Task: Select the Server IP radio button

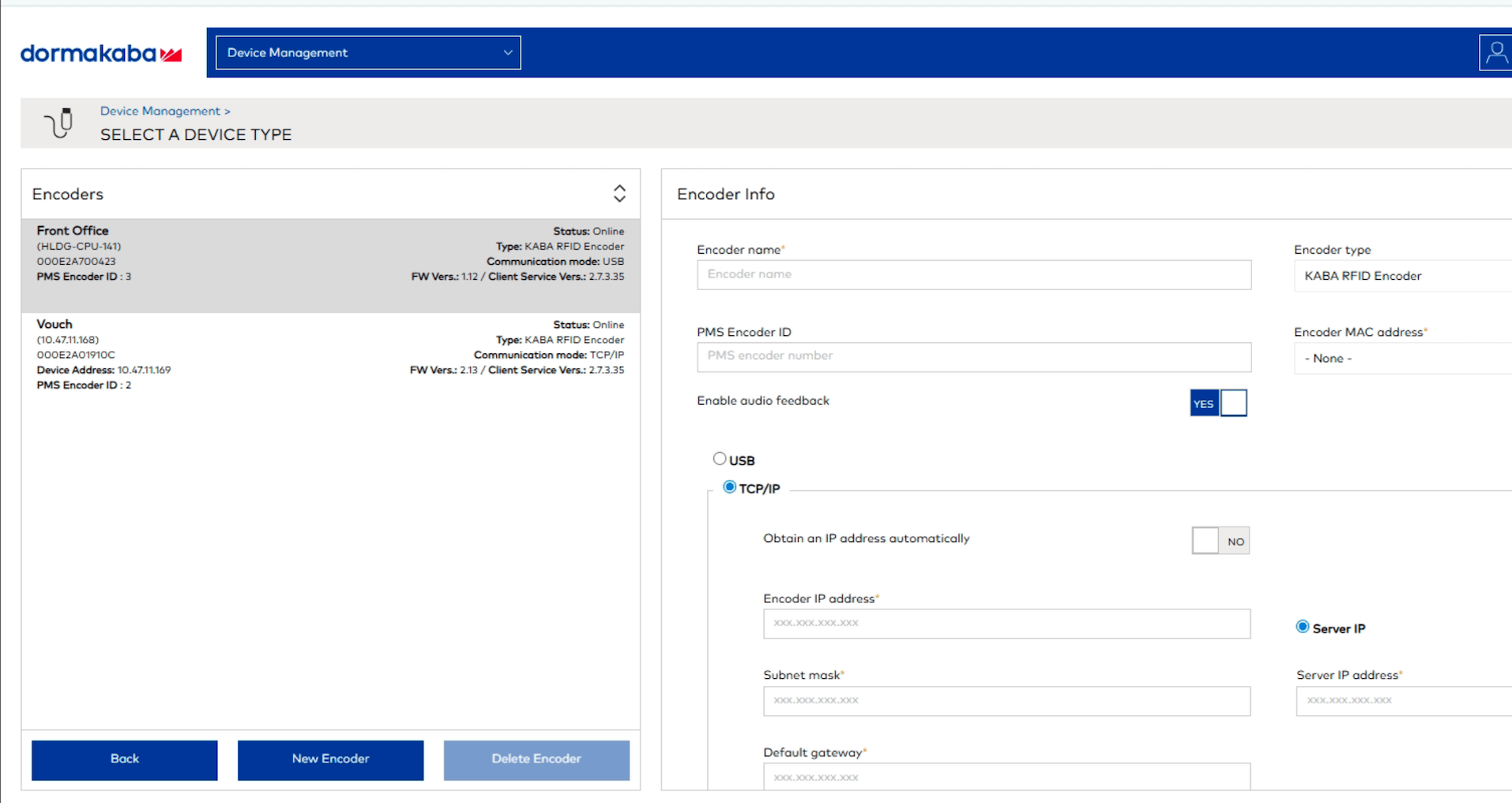Action: click(x=1302, y=626)
